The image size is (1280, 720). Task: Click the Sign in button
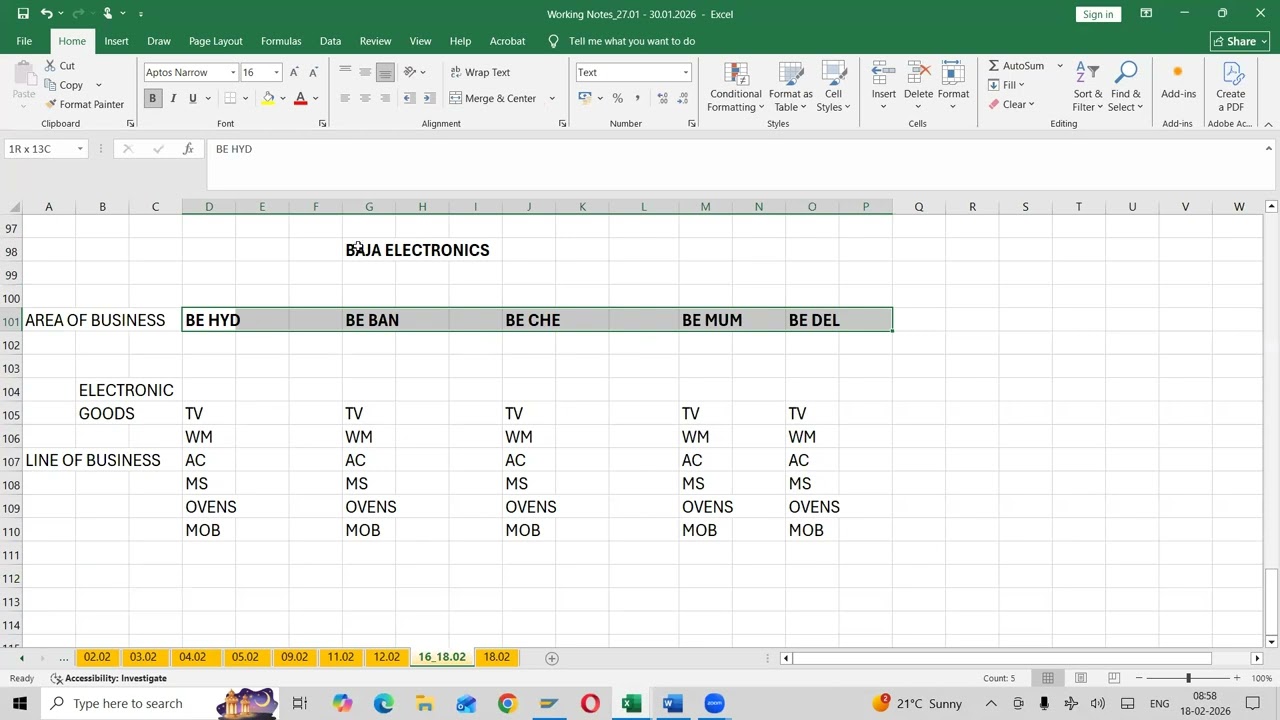pos(1097,14)
